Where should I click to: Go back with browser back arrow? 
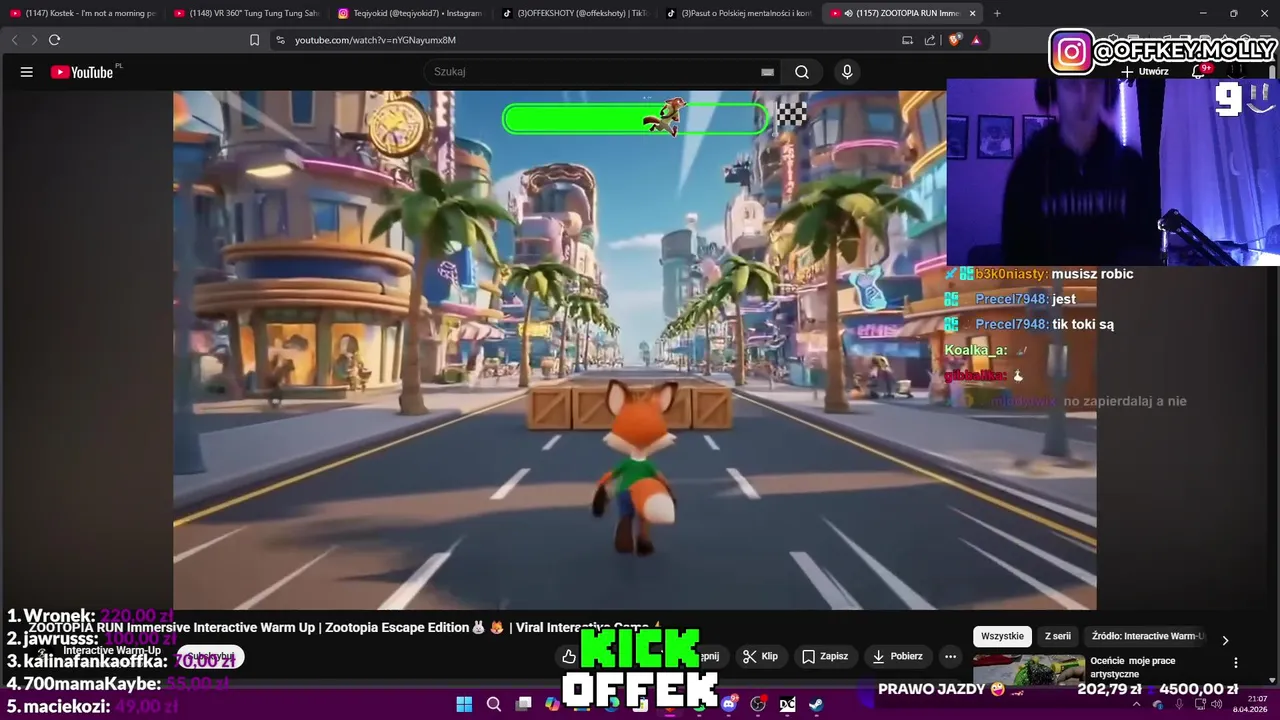(x=14, y=40)
